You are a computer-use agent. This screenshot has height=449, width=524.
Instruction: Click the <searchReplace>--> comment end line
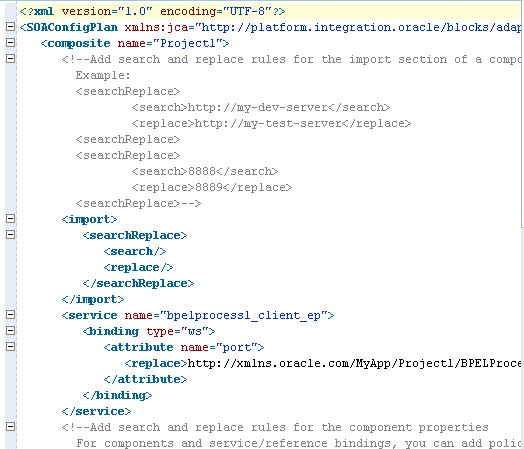(x=138, y=203)
